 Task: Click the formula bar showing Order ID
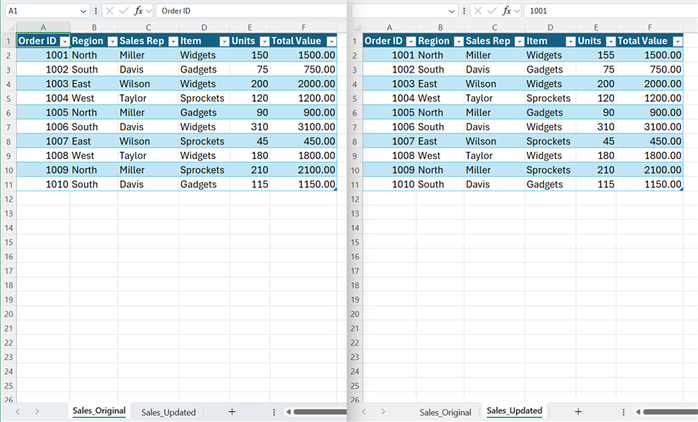251,11
